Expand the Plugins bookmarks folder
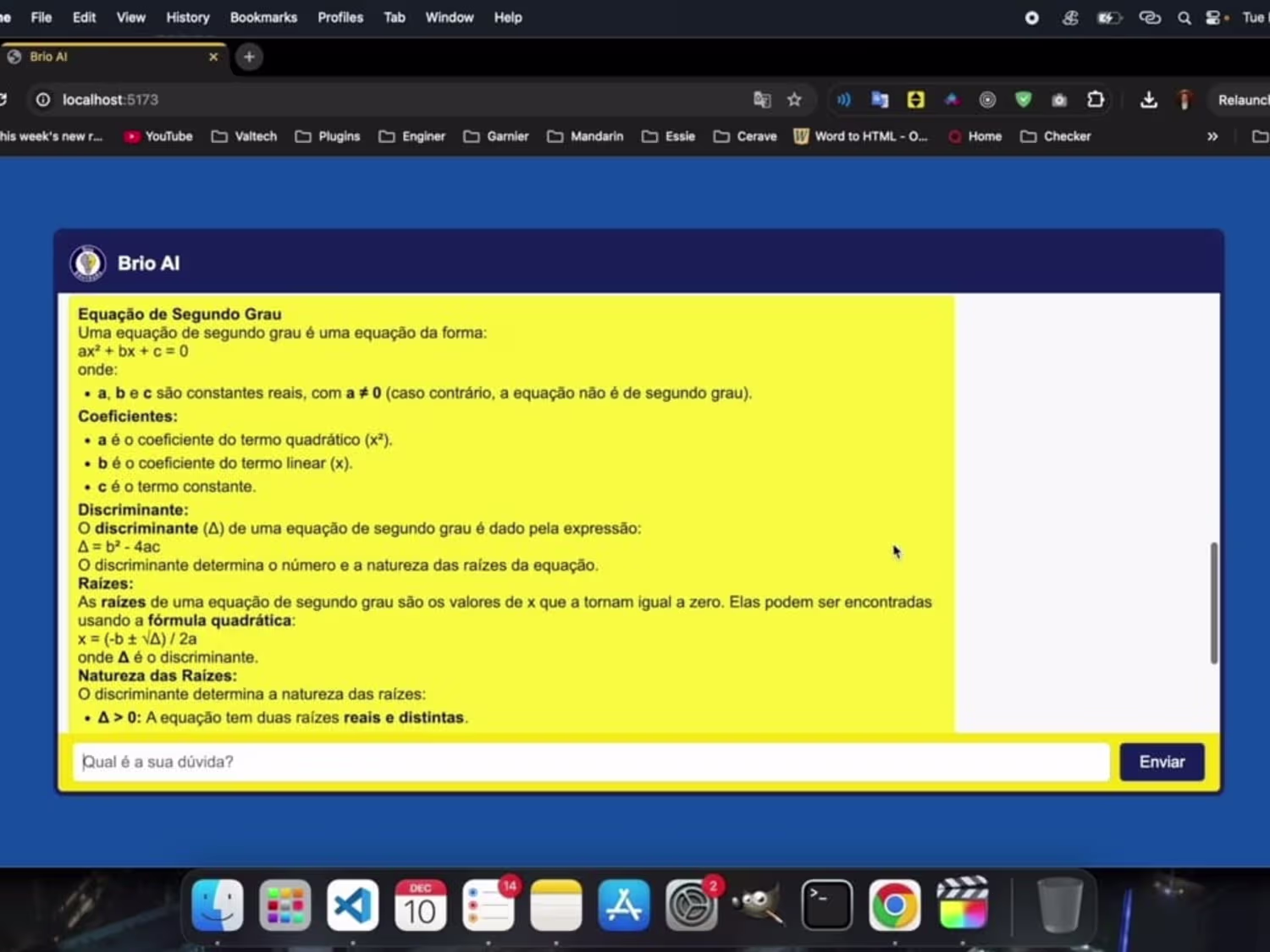 point(328,136)
